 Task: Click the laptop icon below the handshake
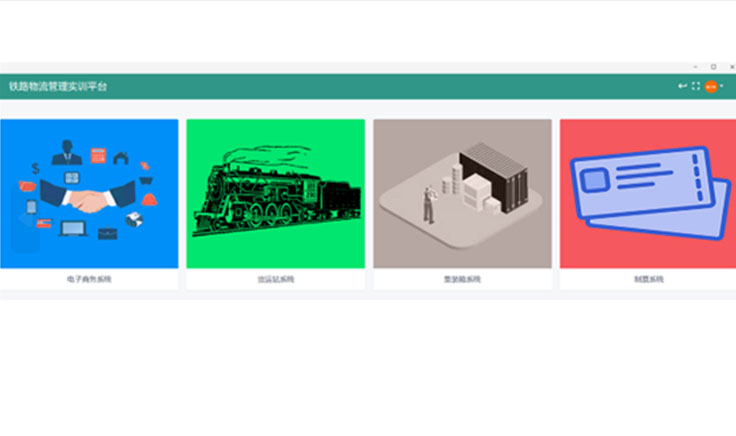[73, 229]
